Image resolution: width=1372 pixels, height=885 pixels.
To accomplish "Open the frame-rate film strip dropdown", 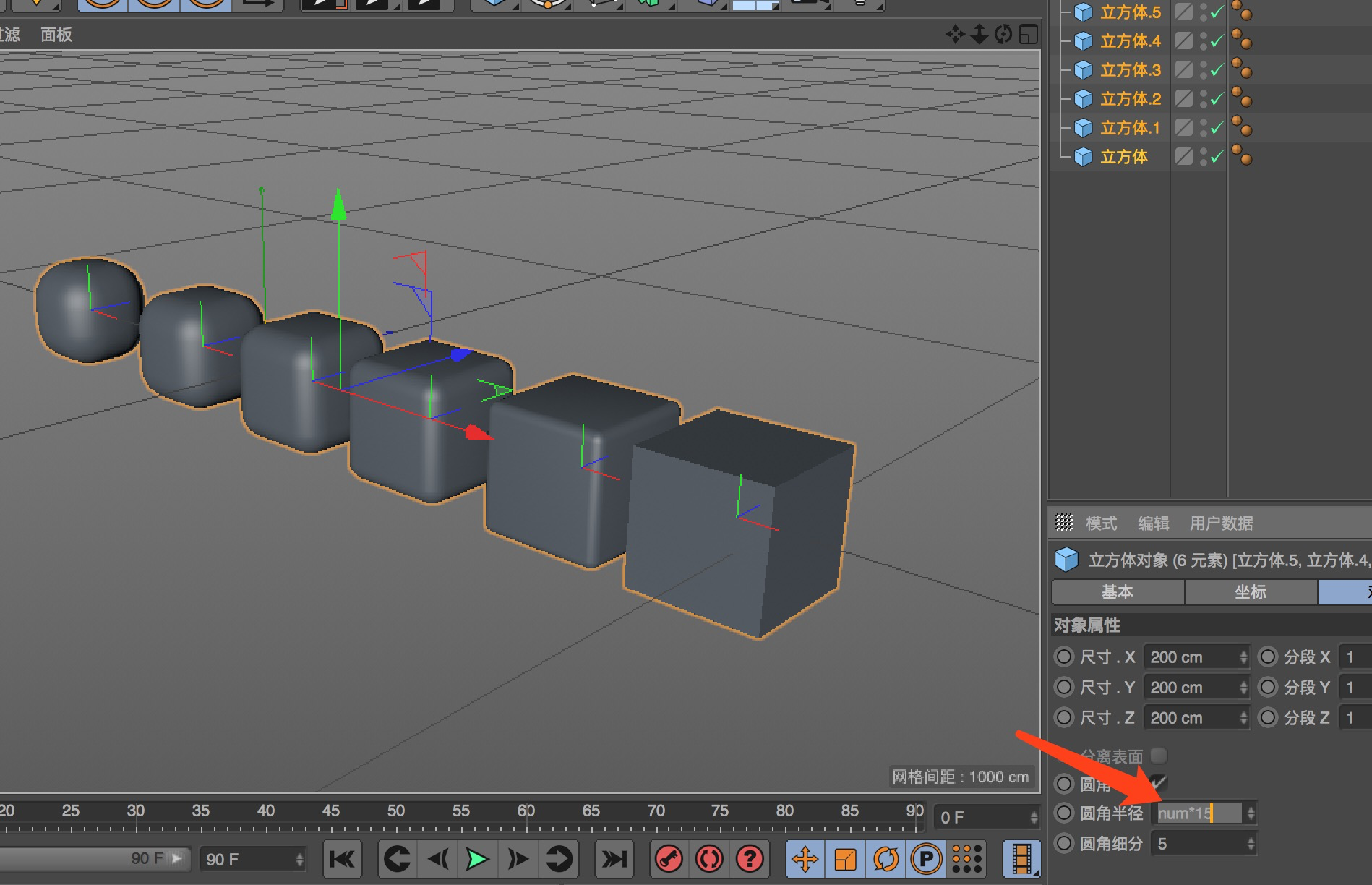I will [x=1022, y=859].
